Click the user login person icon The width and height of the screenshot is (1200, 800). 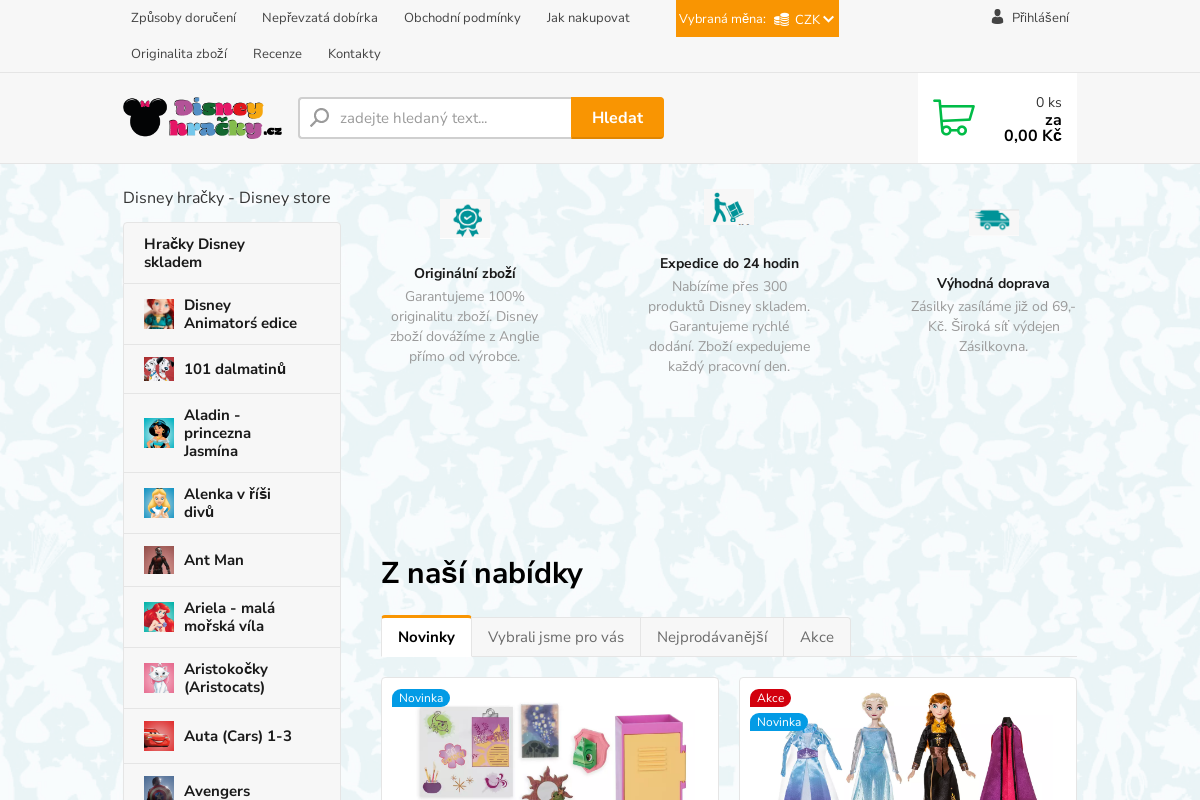click(x=997, y=17)
